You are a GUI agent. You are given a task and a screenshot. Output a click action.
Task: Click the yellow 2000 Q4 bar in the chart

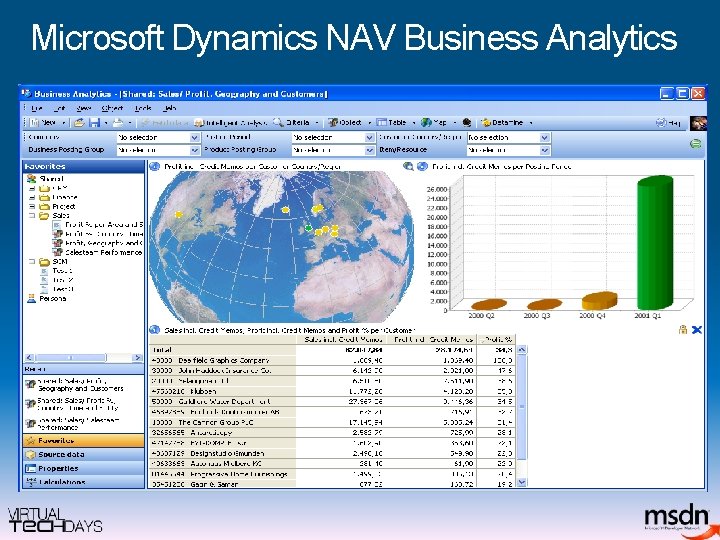(599, 300)
